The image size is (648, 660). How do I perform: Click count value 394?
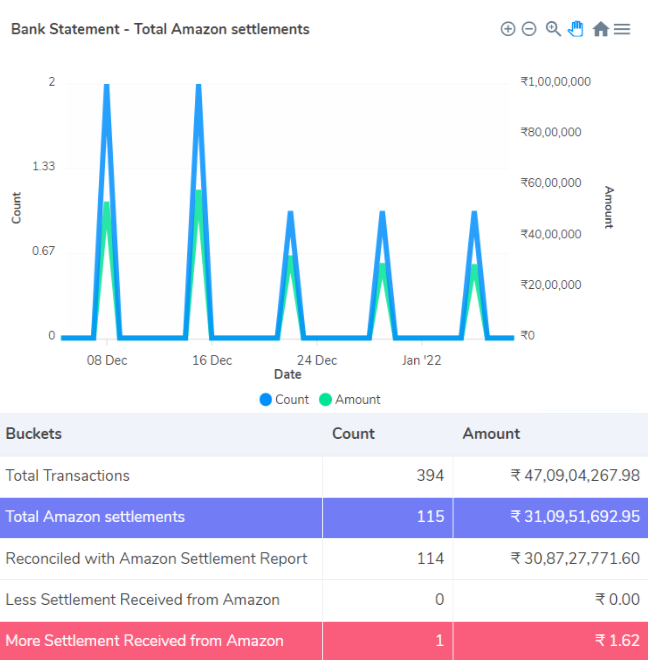pos(430,476)
